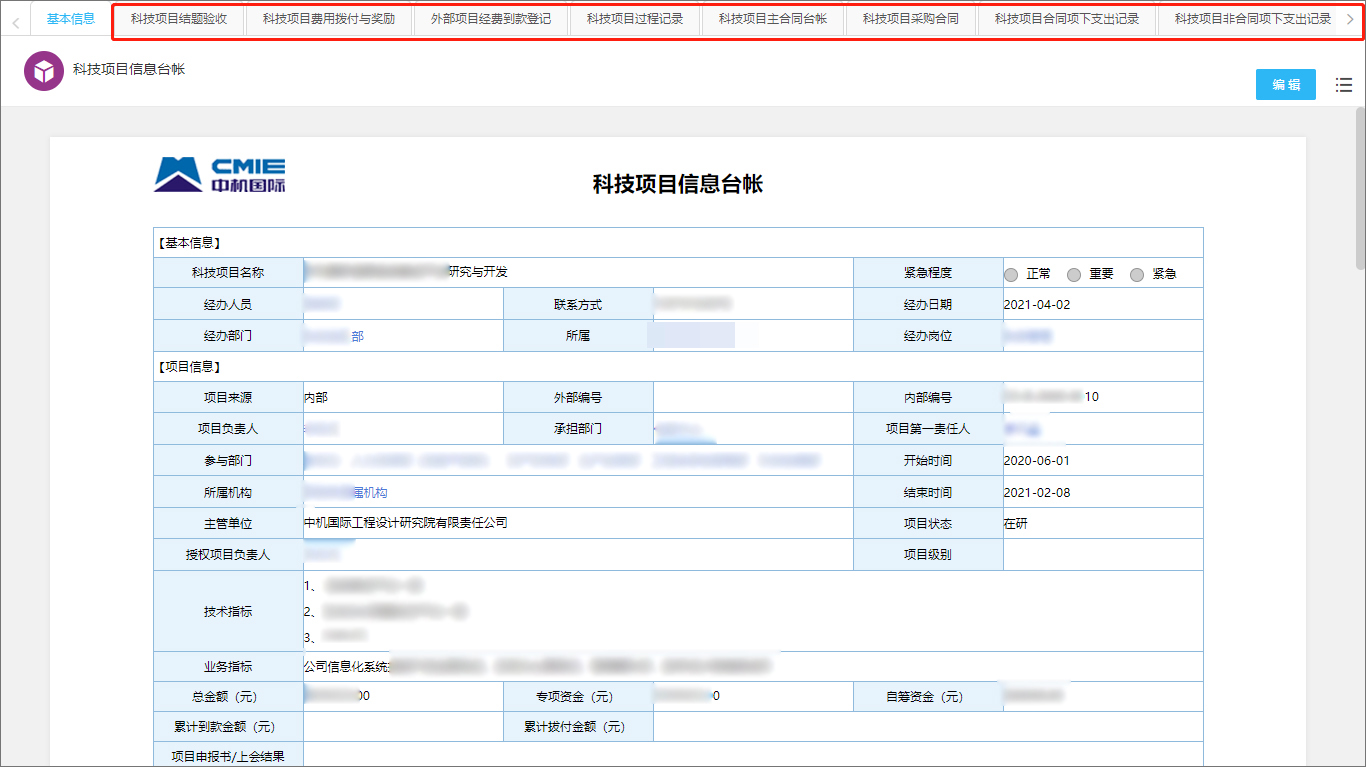The height and width of the screenshot is (767, 1366).
Task: Click the 开始时间 value 2020-06-01
Action: 1037,461
